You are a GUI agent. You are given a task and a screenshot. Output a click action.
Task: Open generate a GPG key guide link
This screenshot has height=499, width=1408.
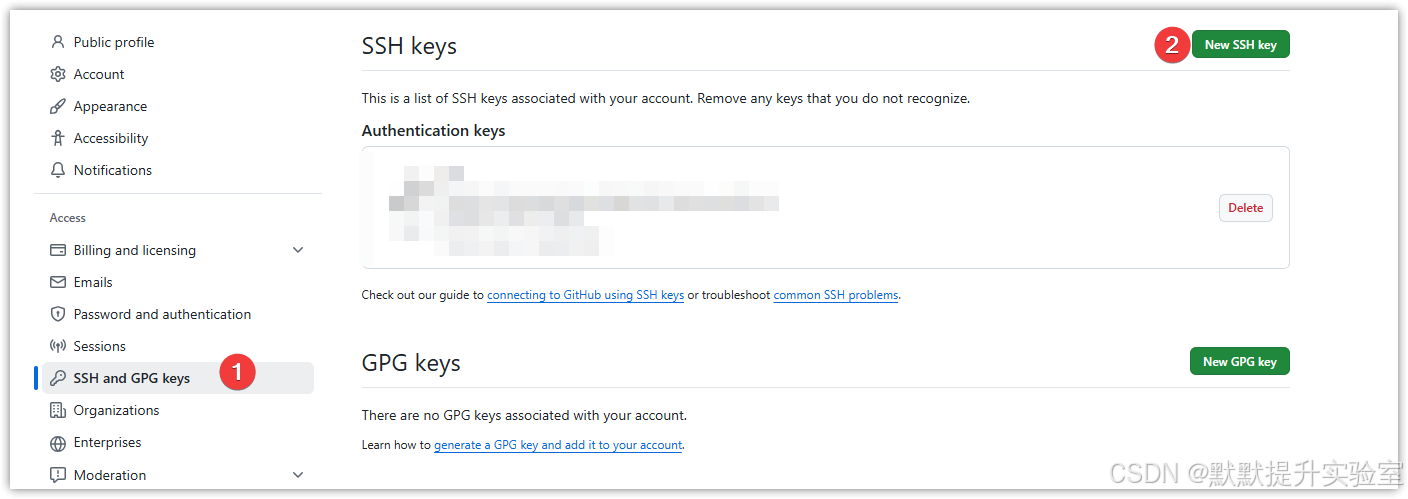coord(558,445)
